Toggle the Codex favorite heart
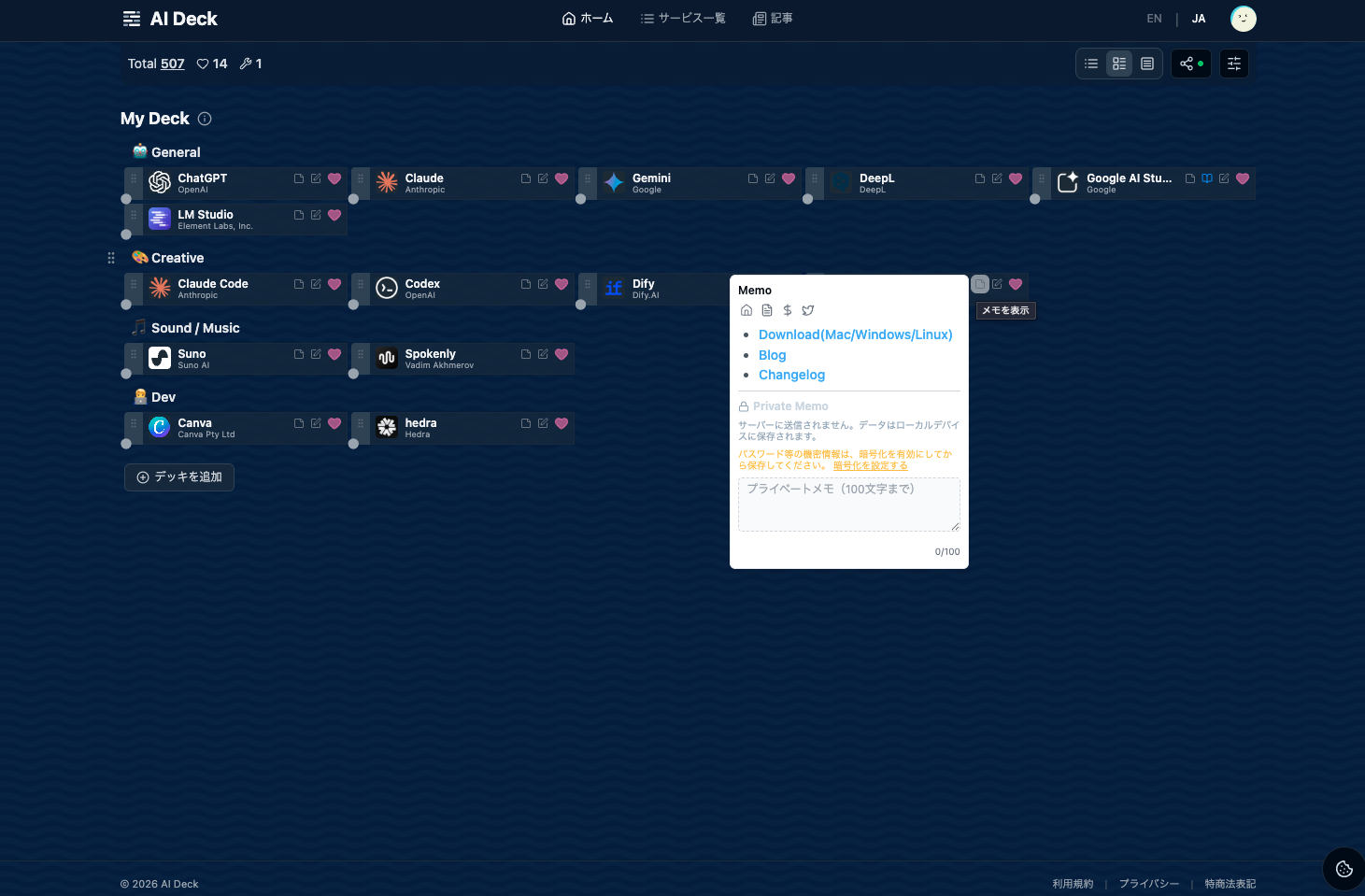The height and width of the screenshot is (896, 1365). (x=562, y=284)
